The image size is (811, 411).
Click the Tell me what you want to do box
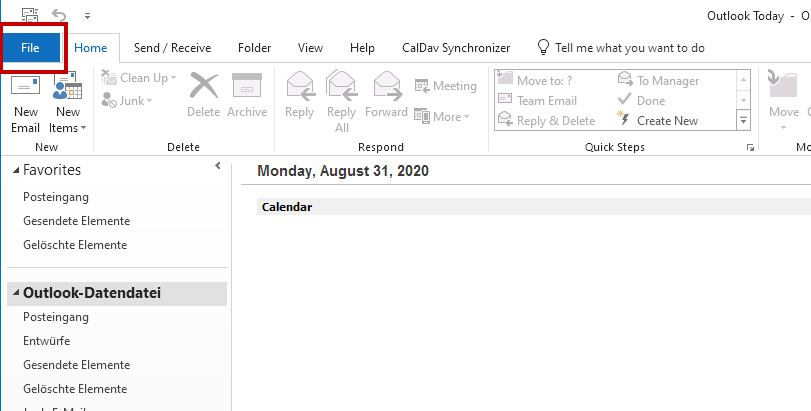[629, 48]
